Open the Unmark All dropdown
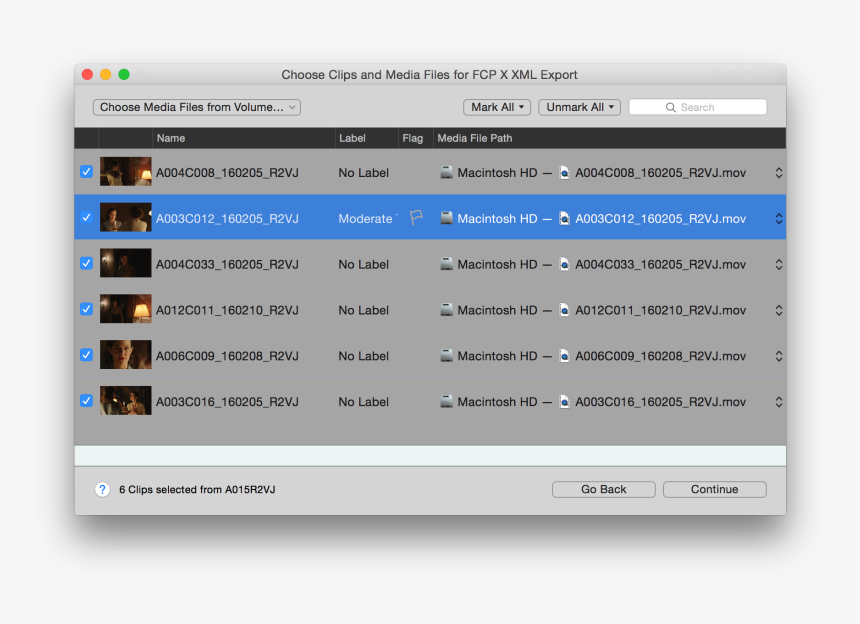 click(x=579, y=106)
